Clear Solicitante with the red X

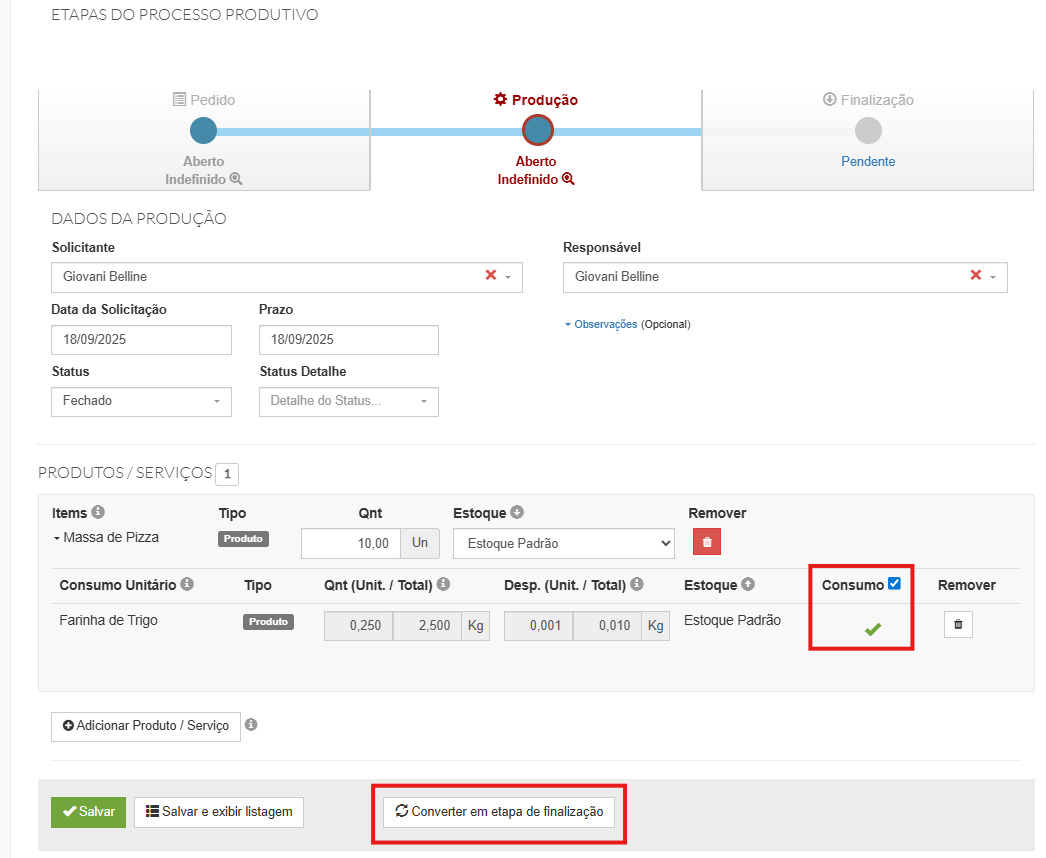point(490,276)
